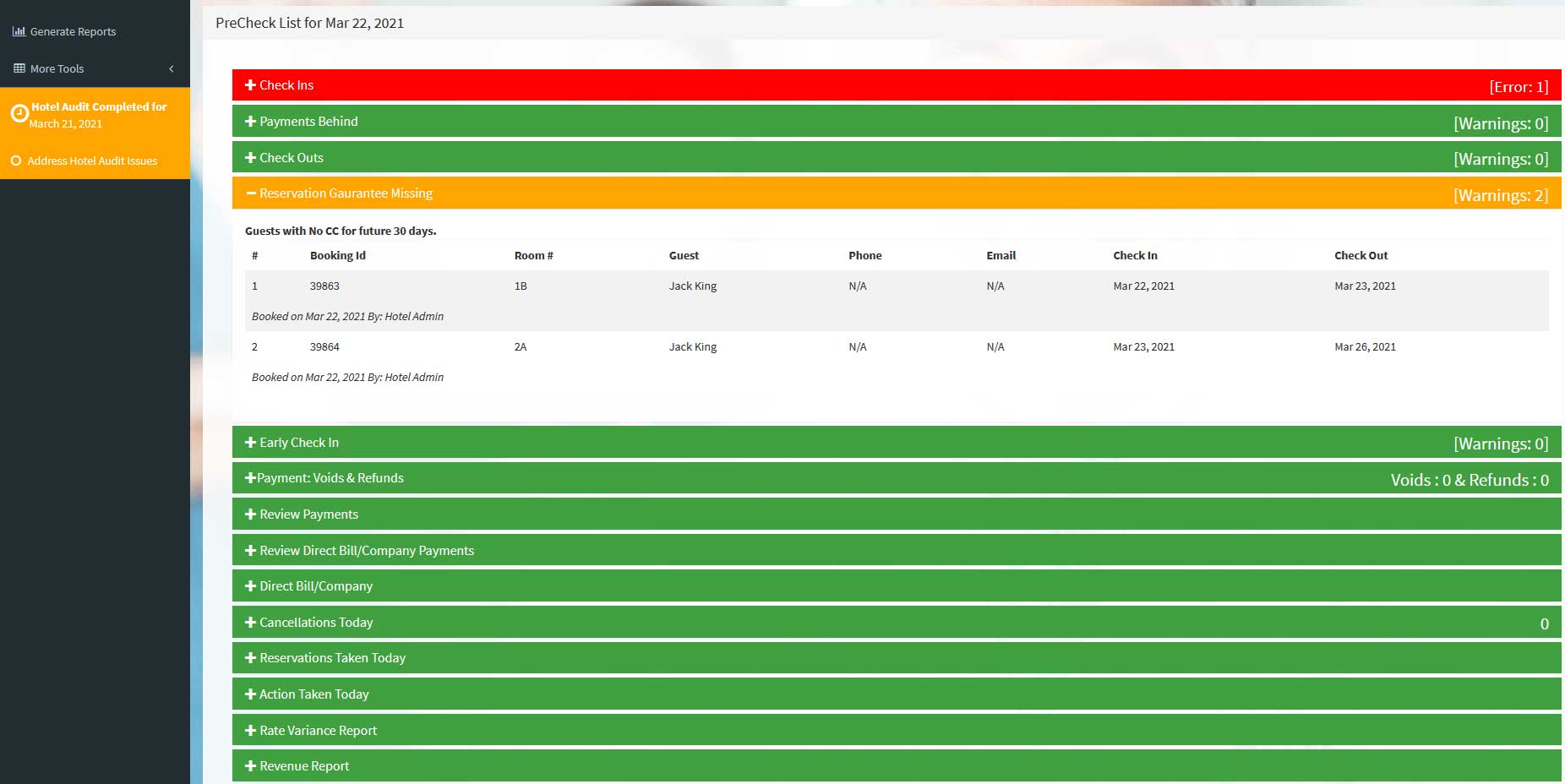Click the Check In column header
Viewport: 1565px width, 784px height.
pos(1135,255)
